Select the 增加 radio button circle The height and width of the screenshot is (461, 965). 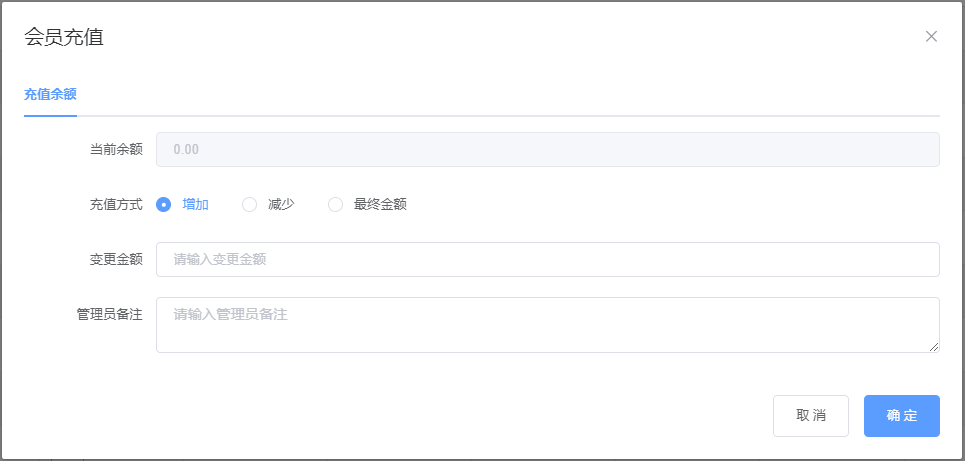click(x=164, y=205)
